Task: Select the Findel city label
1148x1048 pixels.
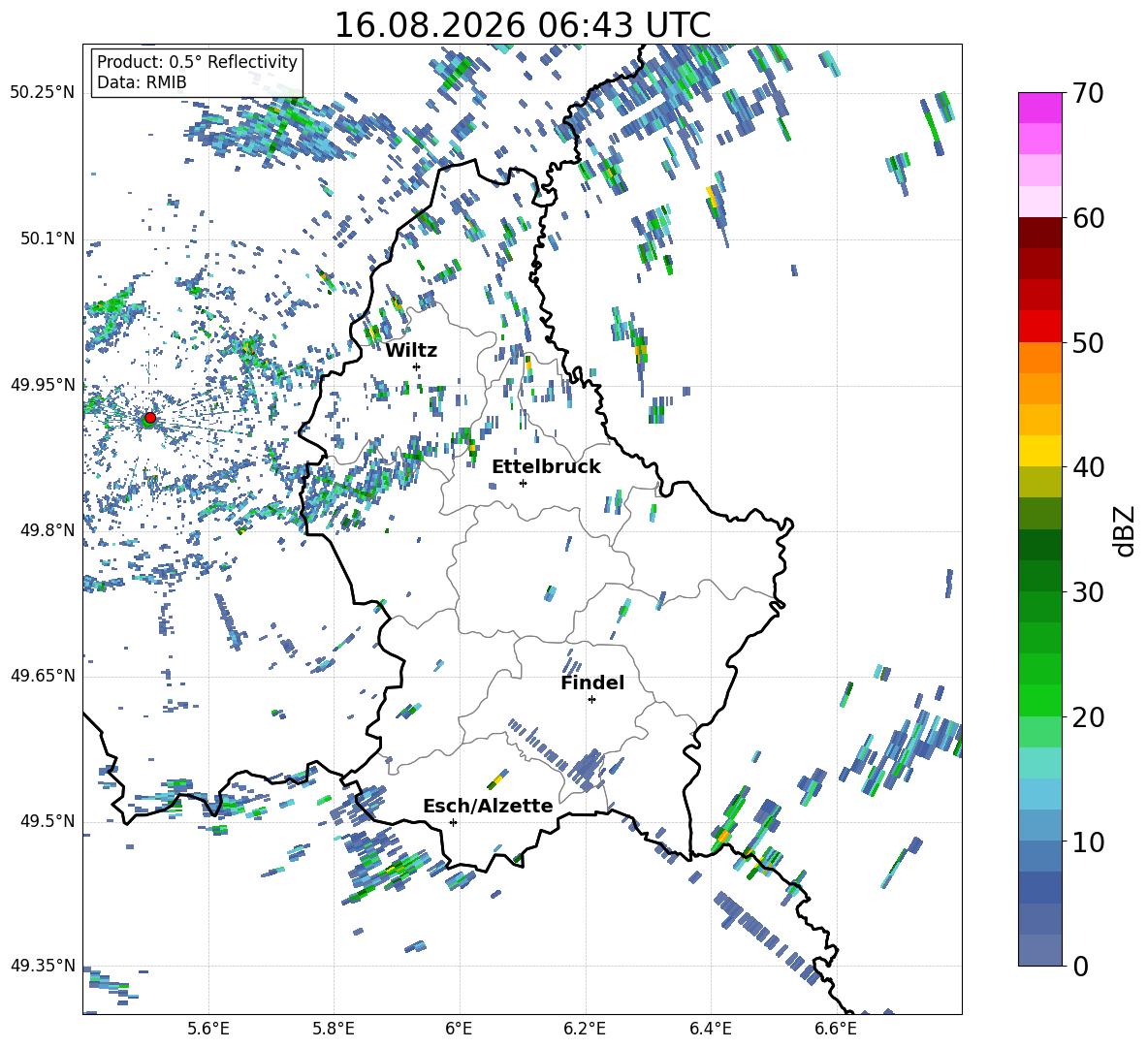Action: point(592,683)
